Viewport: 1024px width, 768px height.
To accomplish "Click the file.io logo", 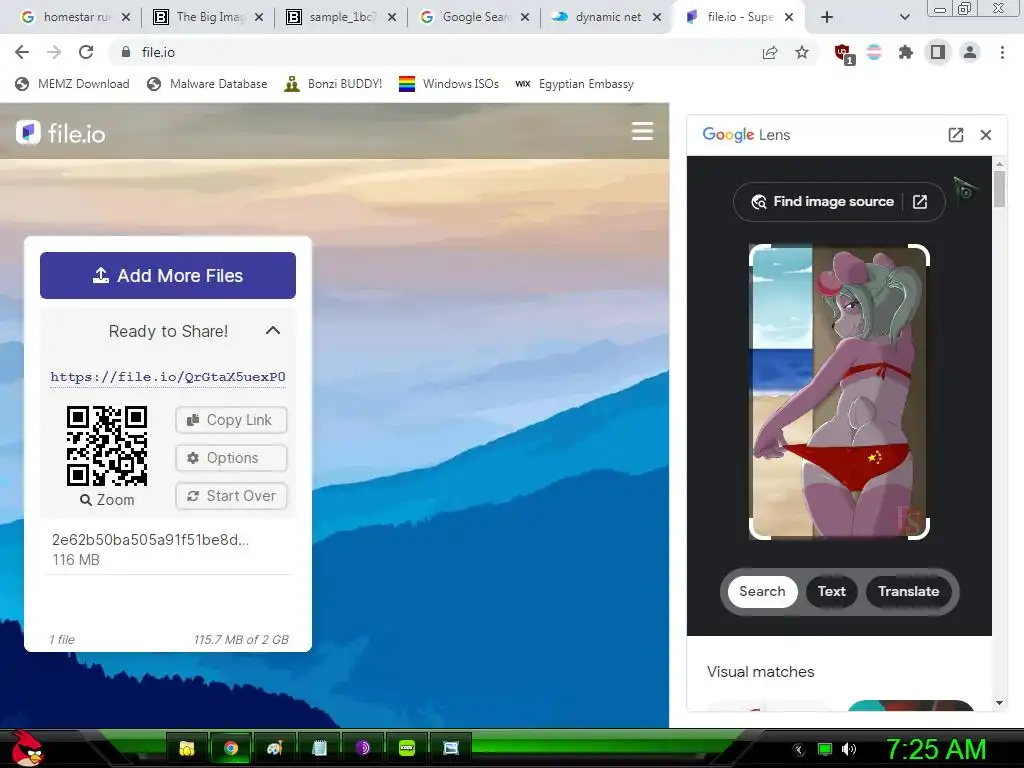I will [x=60, y=133].
